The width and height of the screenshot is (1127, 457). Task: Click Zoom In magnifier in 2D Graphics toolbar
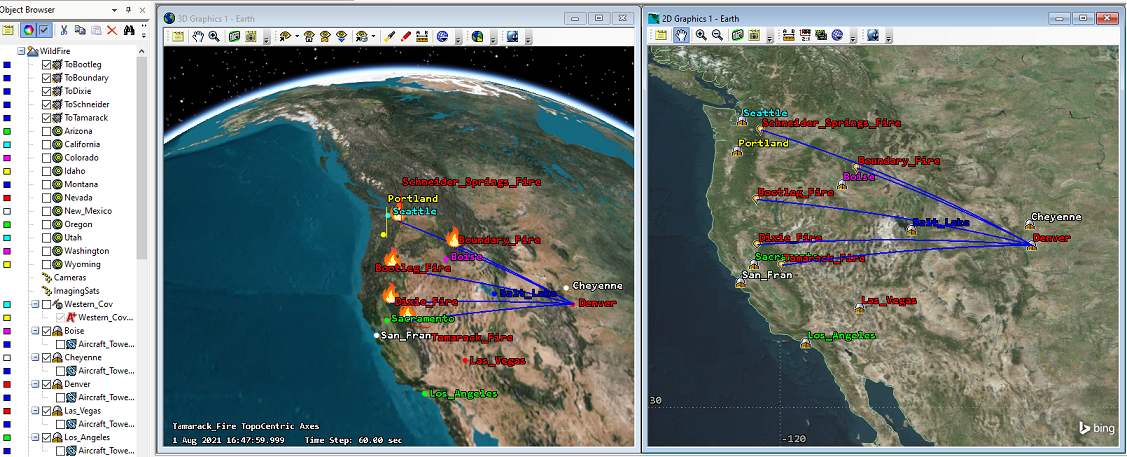click(701, 35)
